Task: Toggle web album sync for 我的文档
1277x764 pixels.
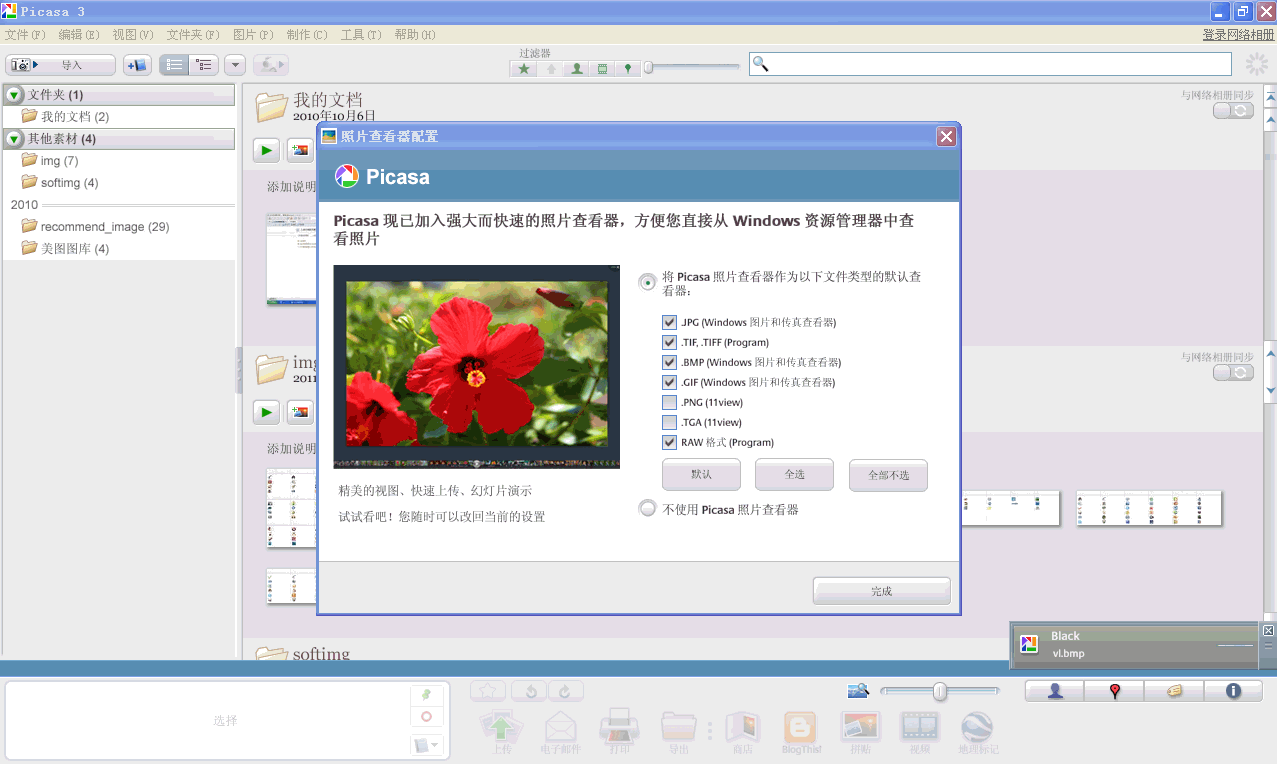Action: coord(1233,111)
